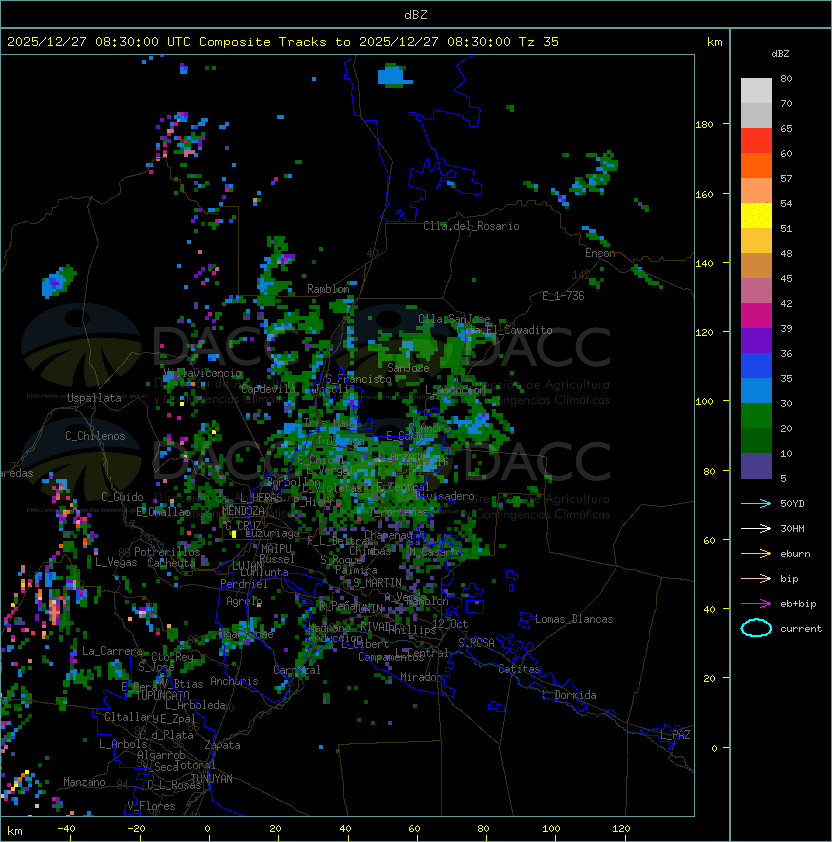Click the TUNUYAN label on map
Image resolution: width=832 pixels, height=842 pixels.
point(211,778)
